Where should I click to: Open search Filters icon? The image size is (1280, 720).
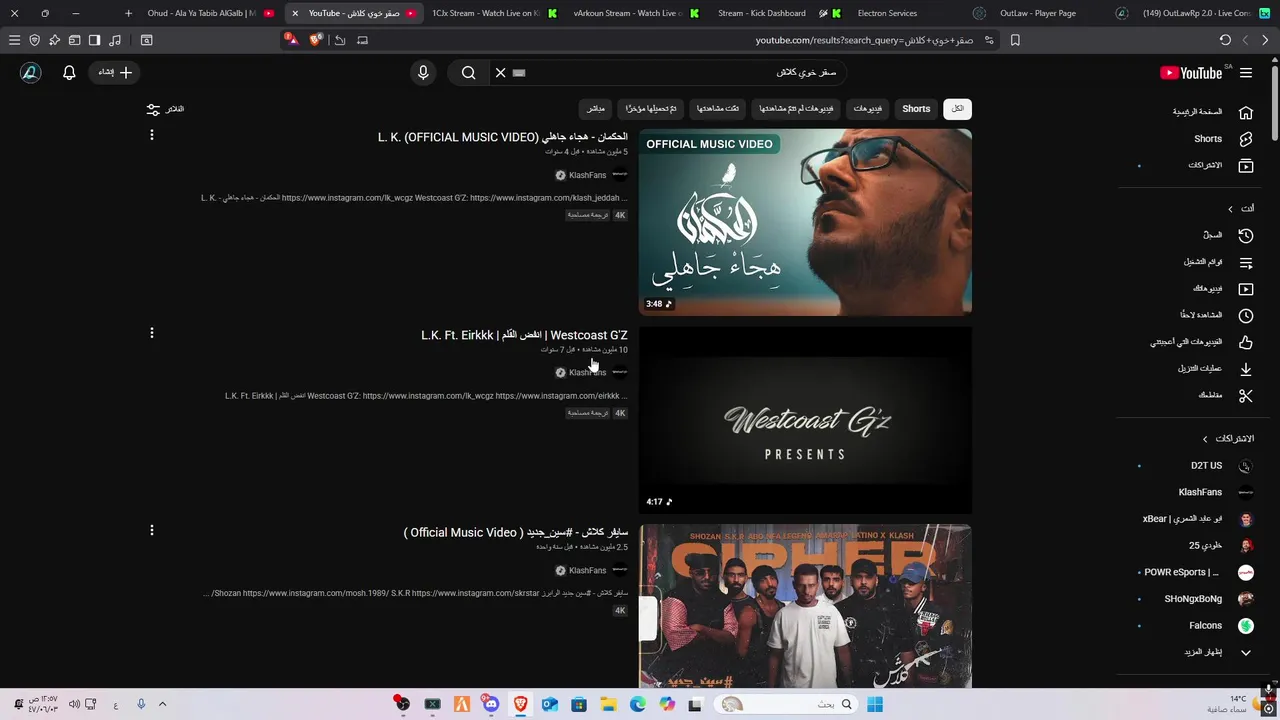(x=153, y=109)
